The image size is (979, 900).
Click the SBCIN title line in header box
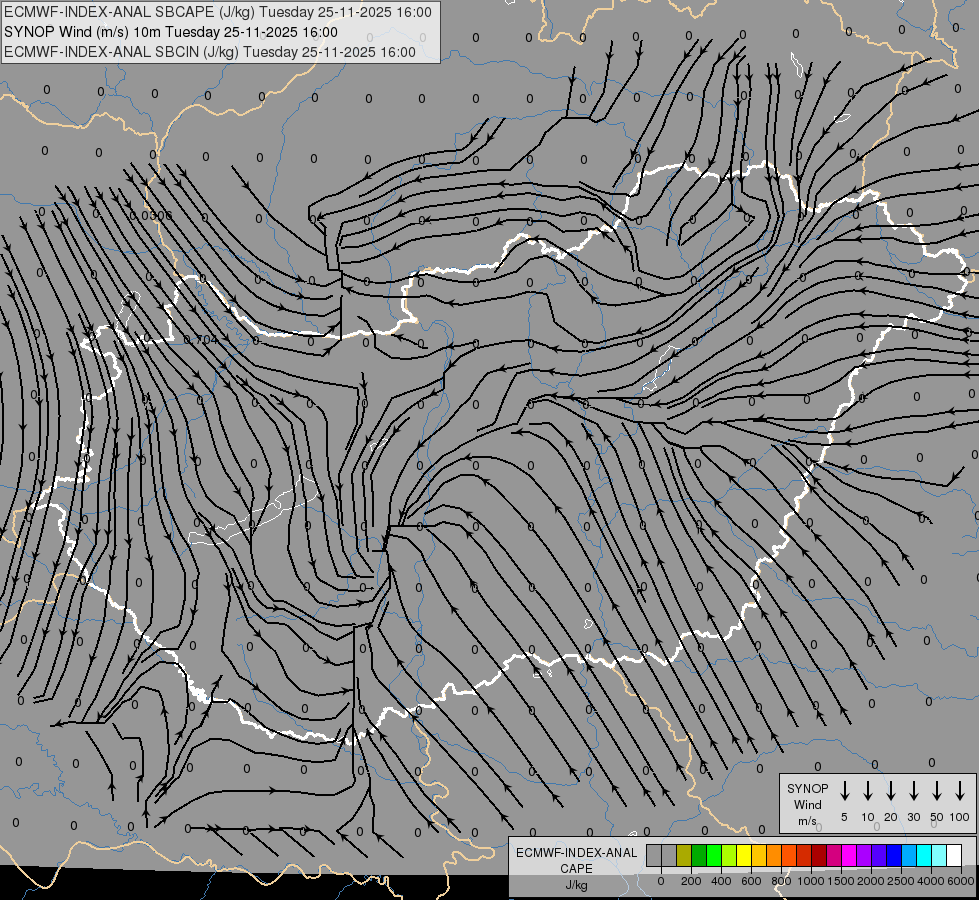pos(210,52)
